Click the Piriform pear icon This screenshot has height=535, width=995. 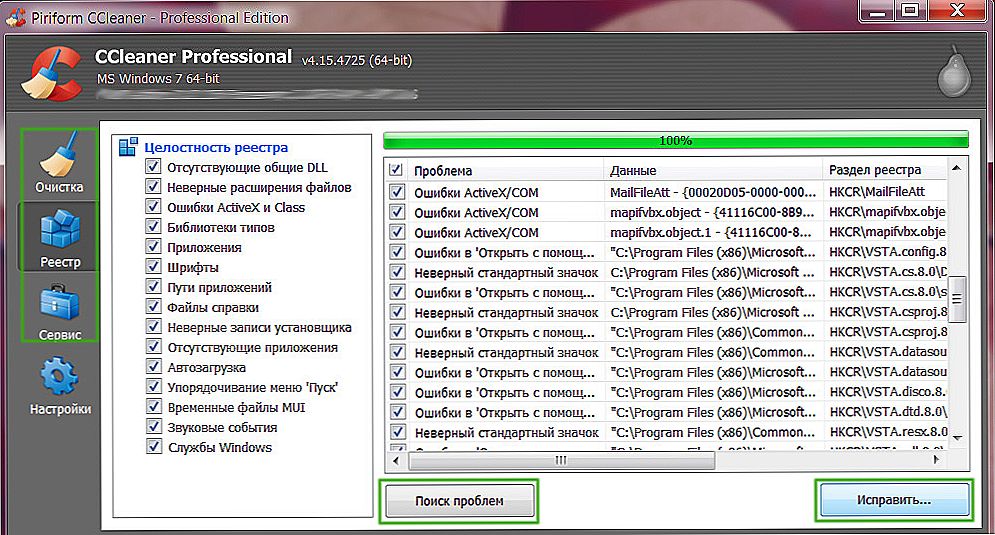coord(954,70)
